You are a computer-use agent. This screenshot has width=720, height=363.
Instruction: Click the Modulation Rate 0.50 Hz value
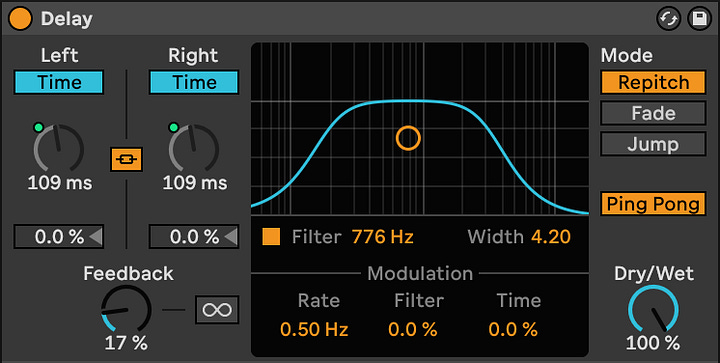pos(314,329)
